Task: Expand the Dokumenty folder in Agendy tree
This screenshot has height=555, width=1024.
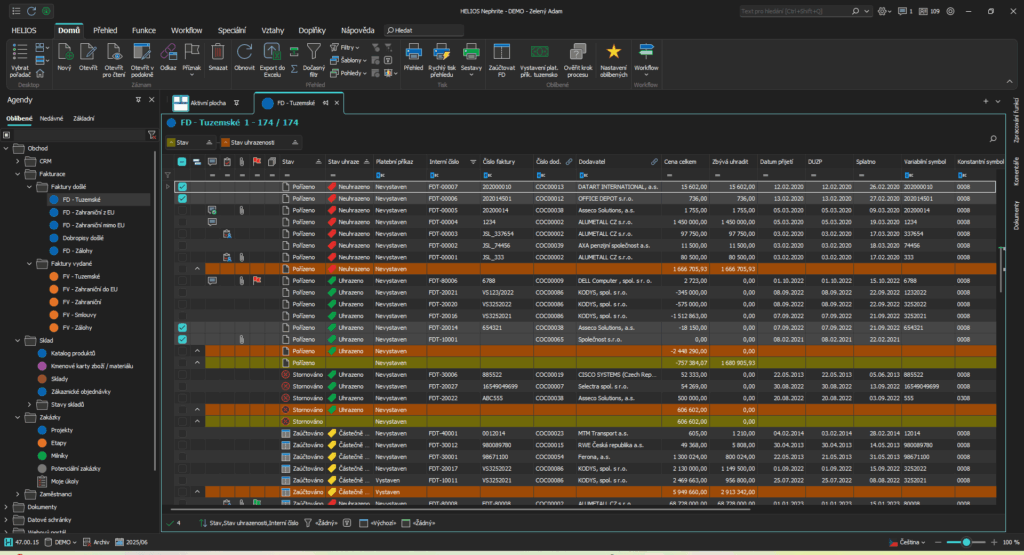Action: coord(7,507)
